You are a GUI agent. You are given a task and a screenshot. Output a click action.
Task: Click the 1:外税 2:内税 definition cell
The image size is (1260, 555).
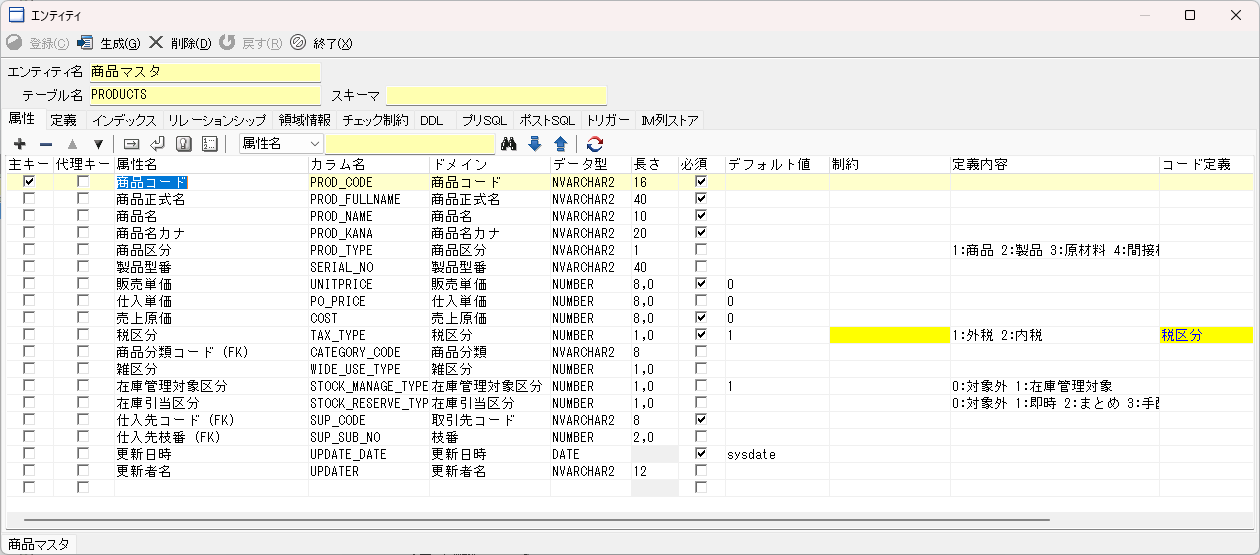1054,335
